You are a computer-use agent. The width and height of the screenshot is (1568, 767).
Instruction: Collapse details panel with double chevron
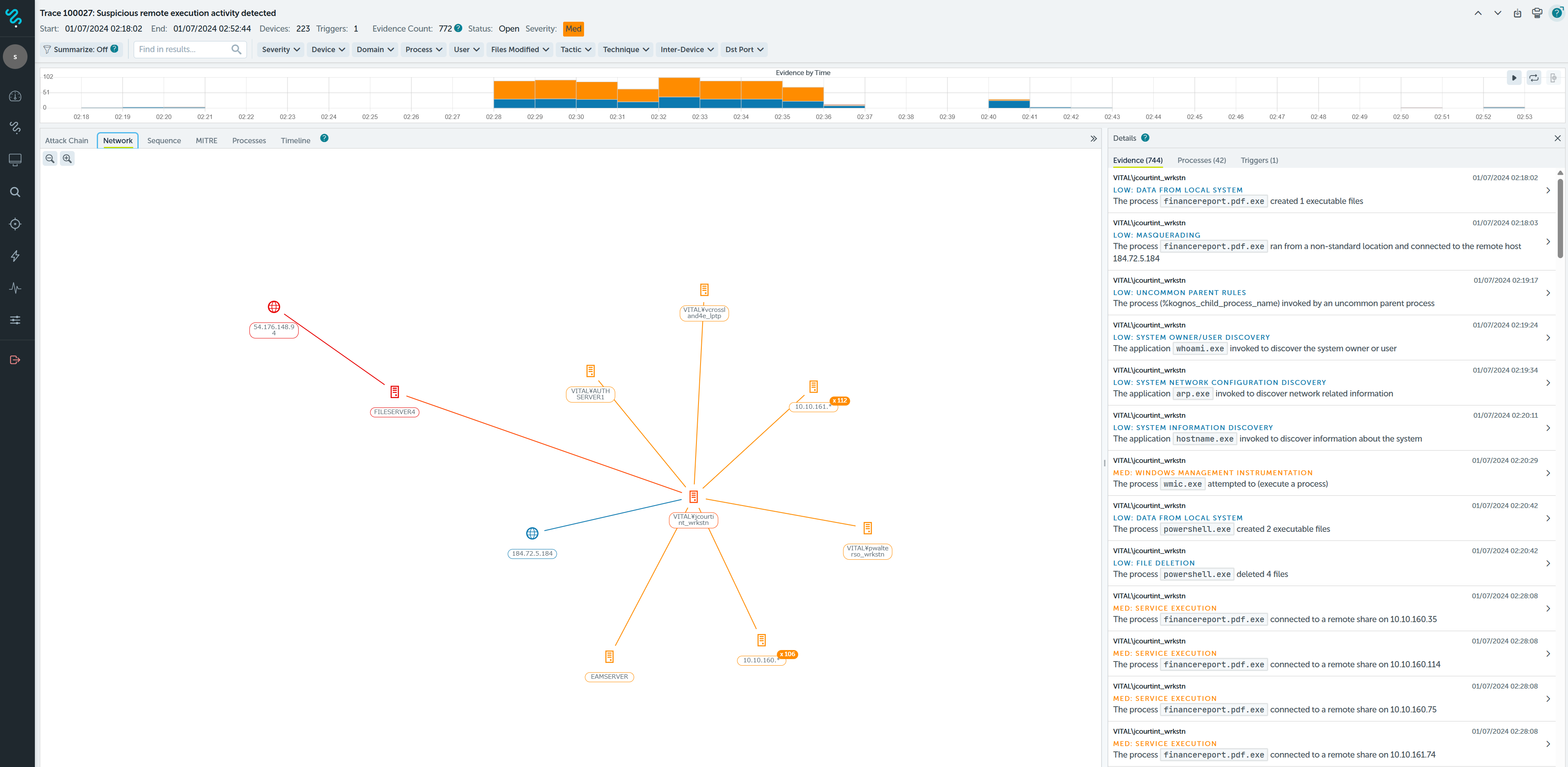pyautogui.click(x=1093, y=139)
